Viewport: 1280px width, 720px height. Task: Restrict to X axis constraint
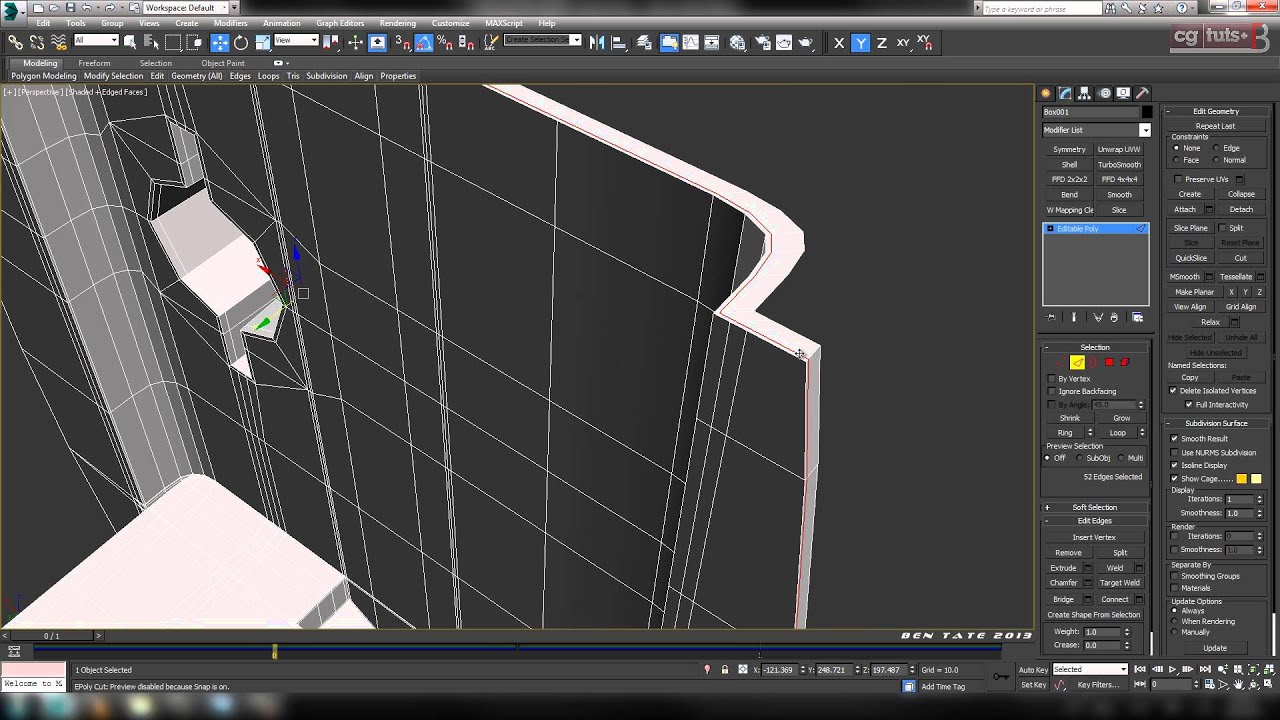pyautogui.click(x=838, y=42)
